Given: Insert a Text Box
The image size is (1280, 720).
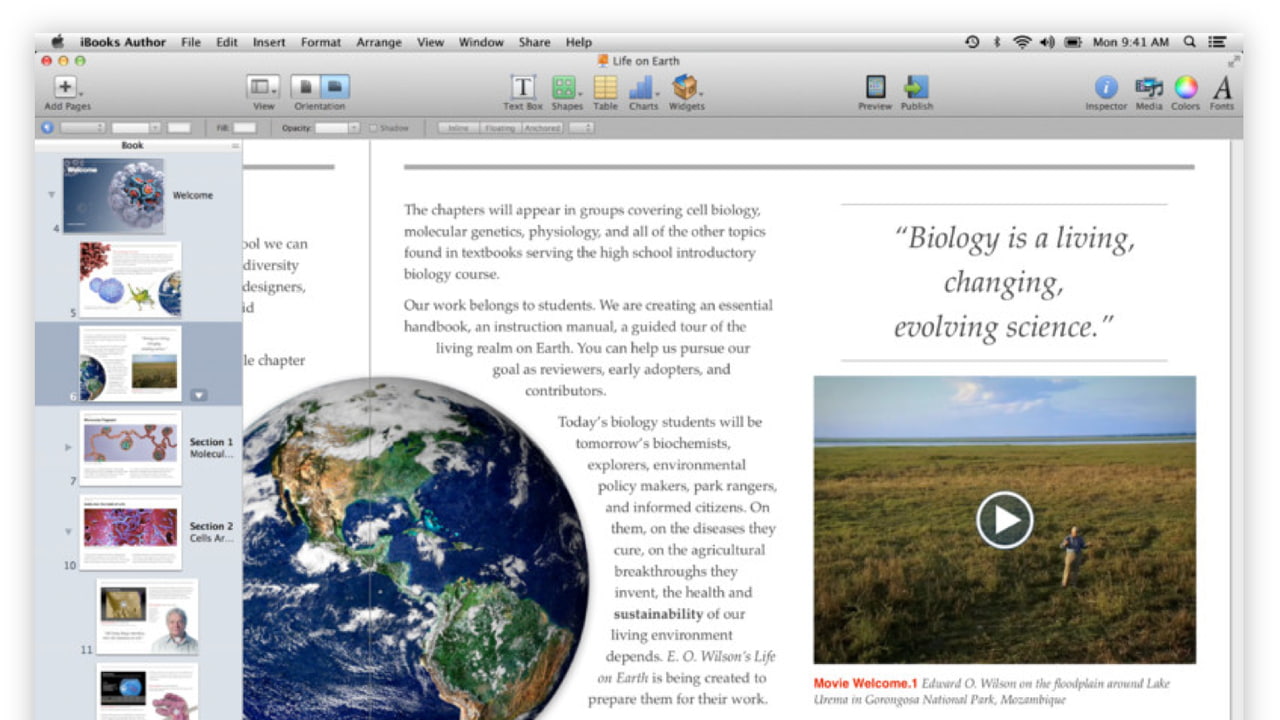Looking at the screenshot, I should (x=522, y=87).
